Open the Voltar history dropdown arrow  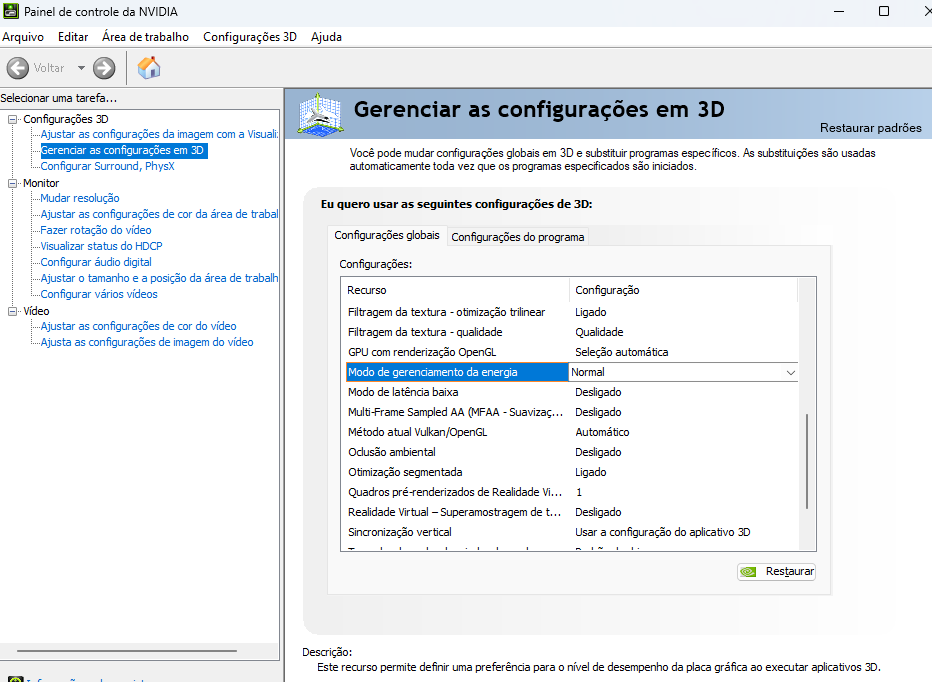(x=81, y=68)
